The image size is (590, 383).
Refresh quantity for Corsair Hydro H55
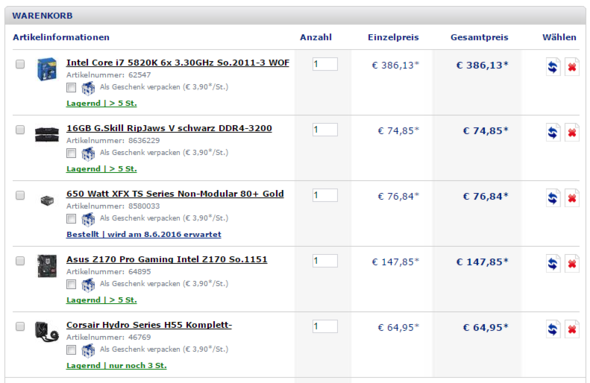tap(553, 329)
